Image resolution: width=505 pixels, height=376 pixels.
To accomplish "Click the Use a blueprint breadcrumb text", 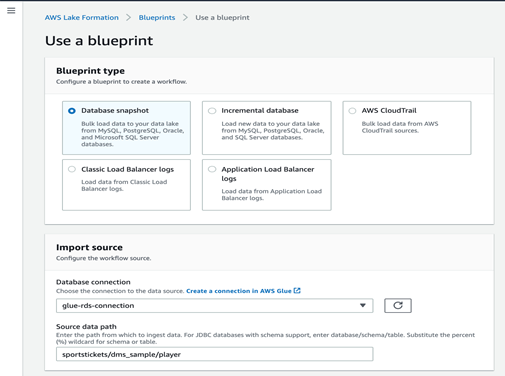I will click(222, 17).
